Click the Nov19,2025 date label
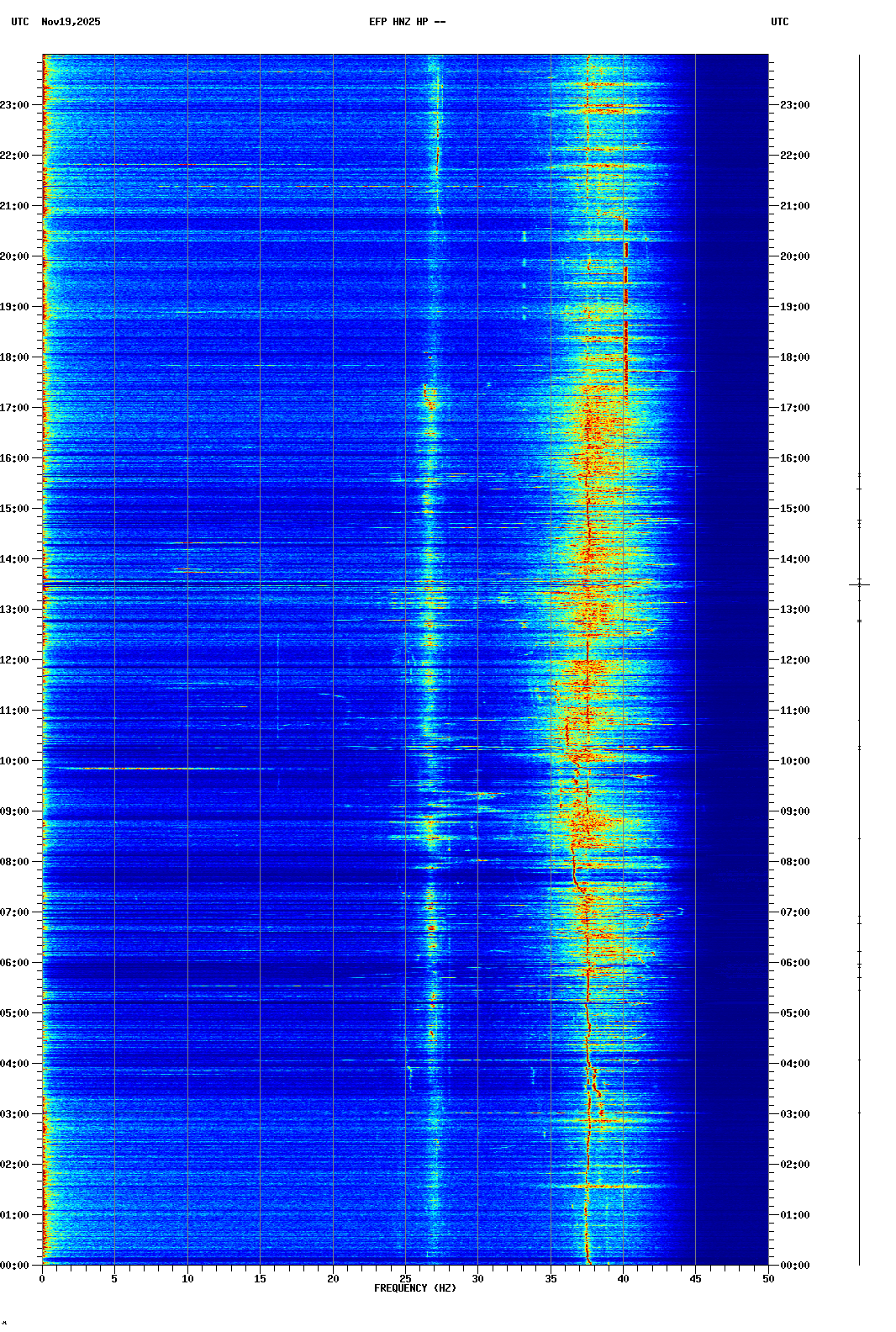 [71, 22]
